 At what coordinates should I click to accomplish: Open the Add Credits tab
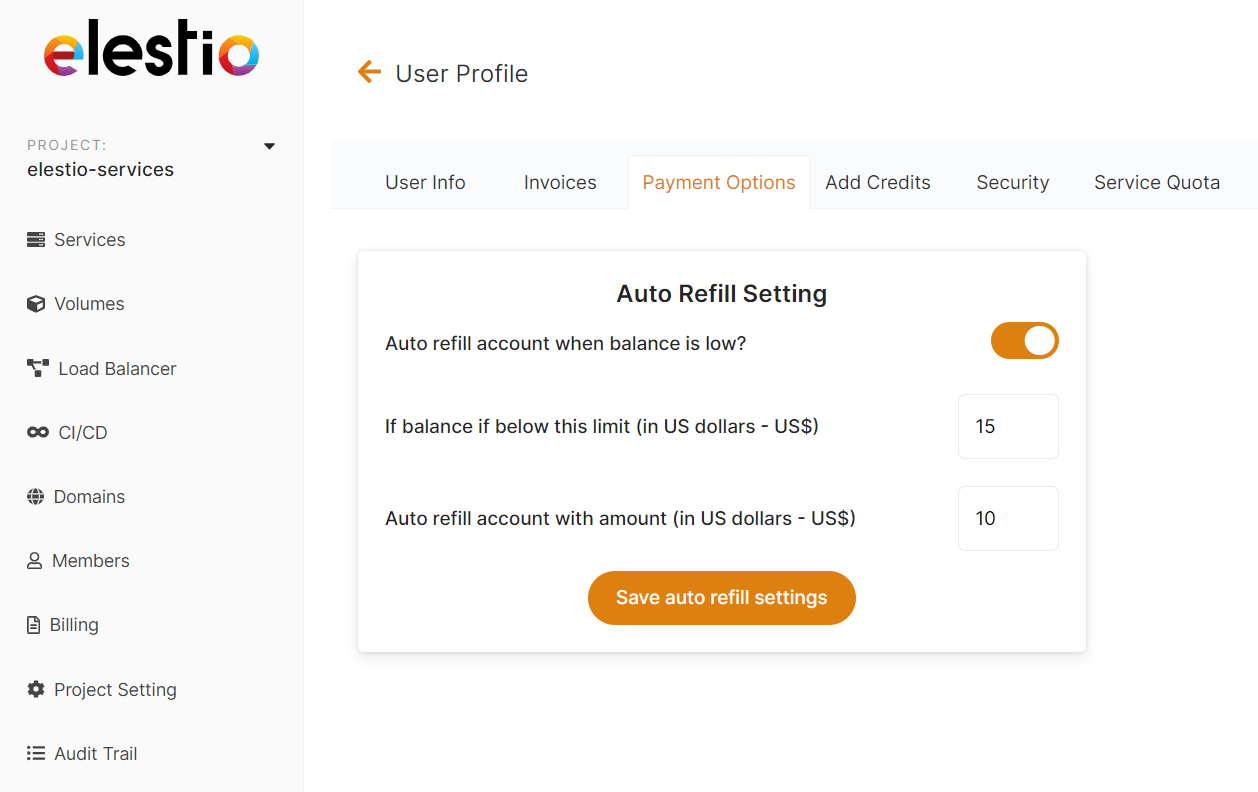[x=878, y=183]
